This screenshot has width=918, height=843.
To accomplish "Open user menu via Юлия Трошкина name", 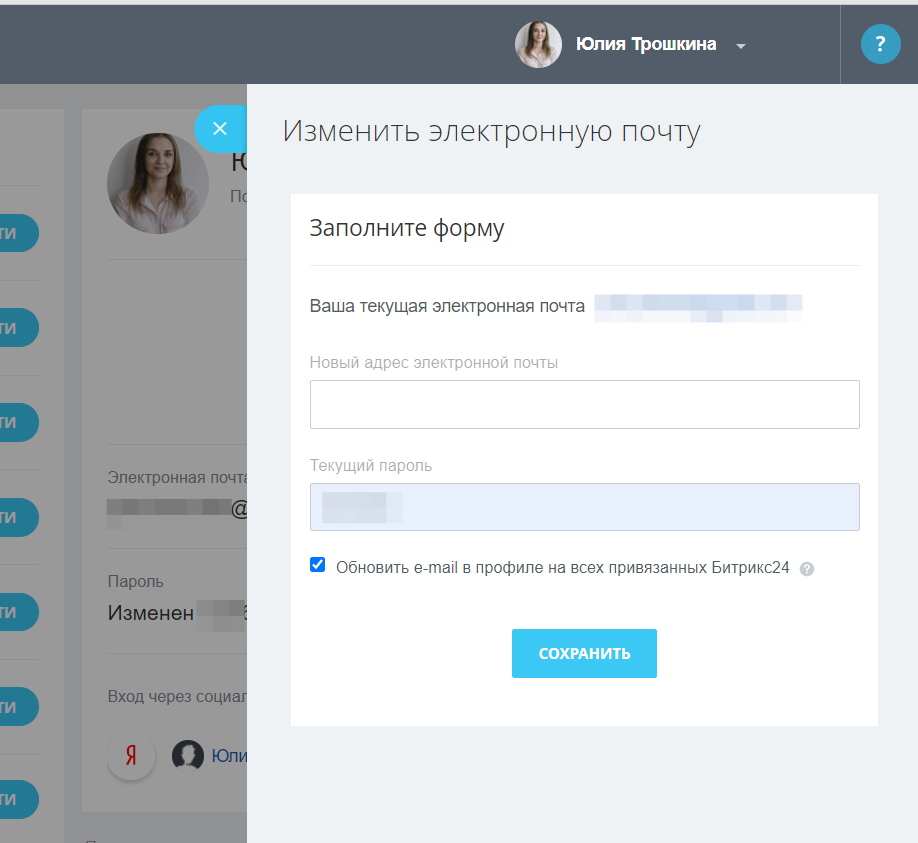I will click(645, 44).
